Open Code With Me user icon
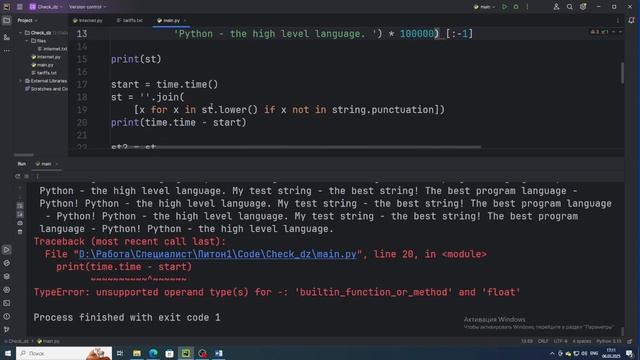The image size is (640, 360). [x=556, y=7]
